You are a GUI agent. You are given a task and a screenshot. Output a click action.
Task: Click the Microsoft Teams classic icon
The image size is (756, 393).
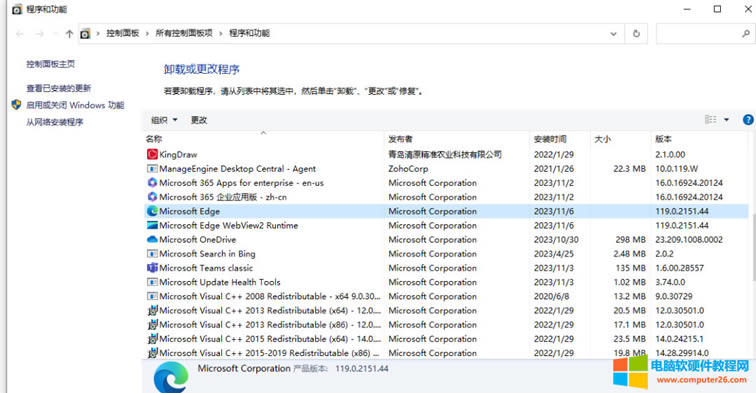point(152,268)
